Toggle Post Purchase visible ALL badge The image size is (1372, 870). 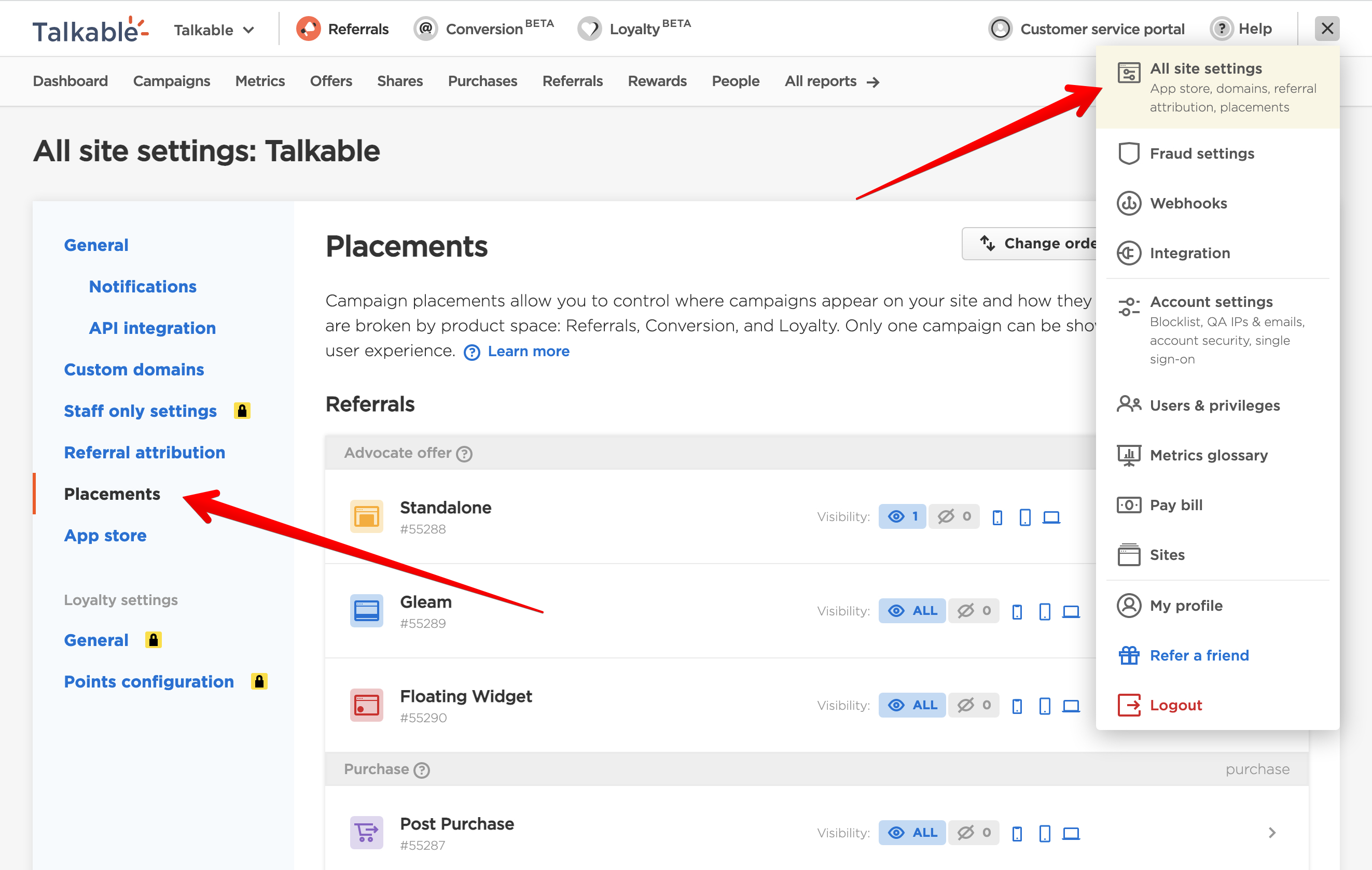(x=911, y=833)
